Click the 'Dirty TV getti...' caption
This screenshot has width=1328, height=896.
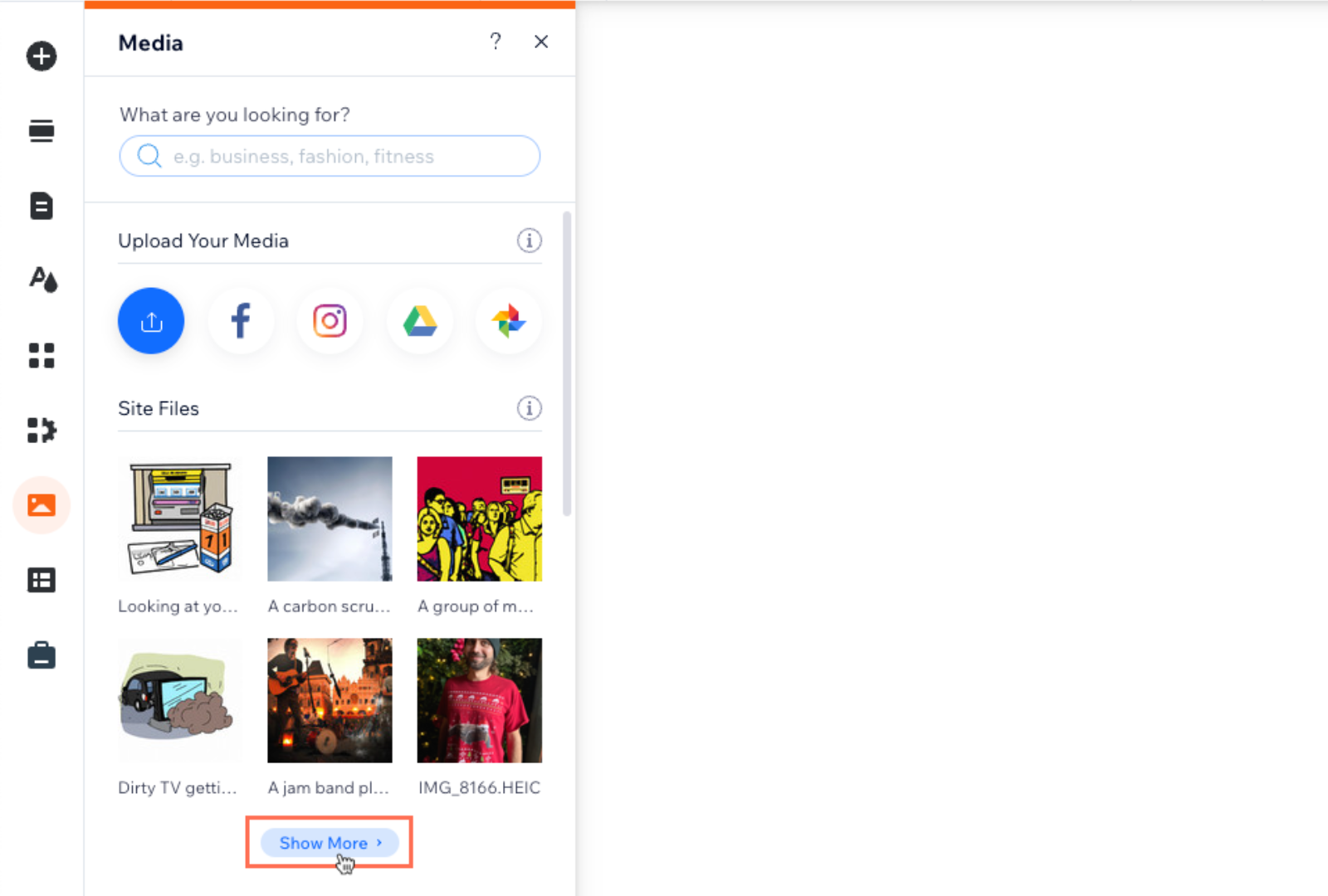[178, 787]
